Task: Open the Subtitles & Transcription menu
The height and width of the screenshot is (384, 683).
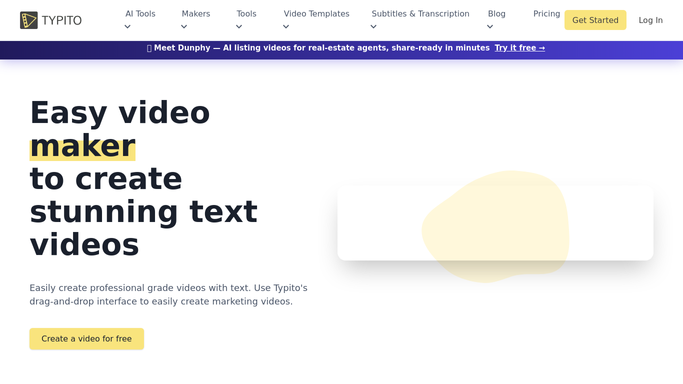Action: tap(420, 14)
